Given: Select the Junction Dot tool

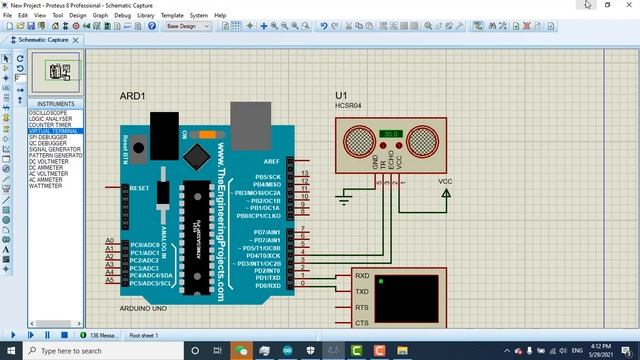Looking at the screenshot, I should 6,78.
